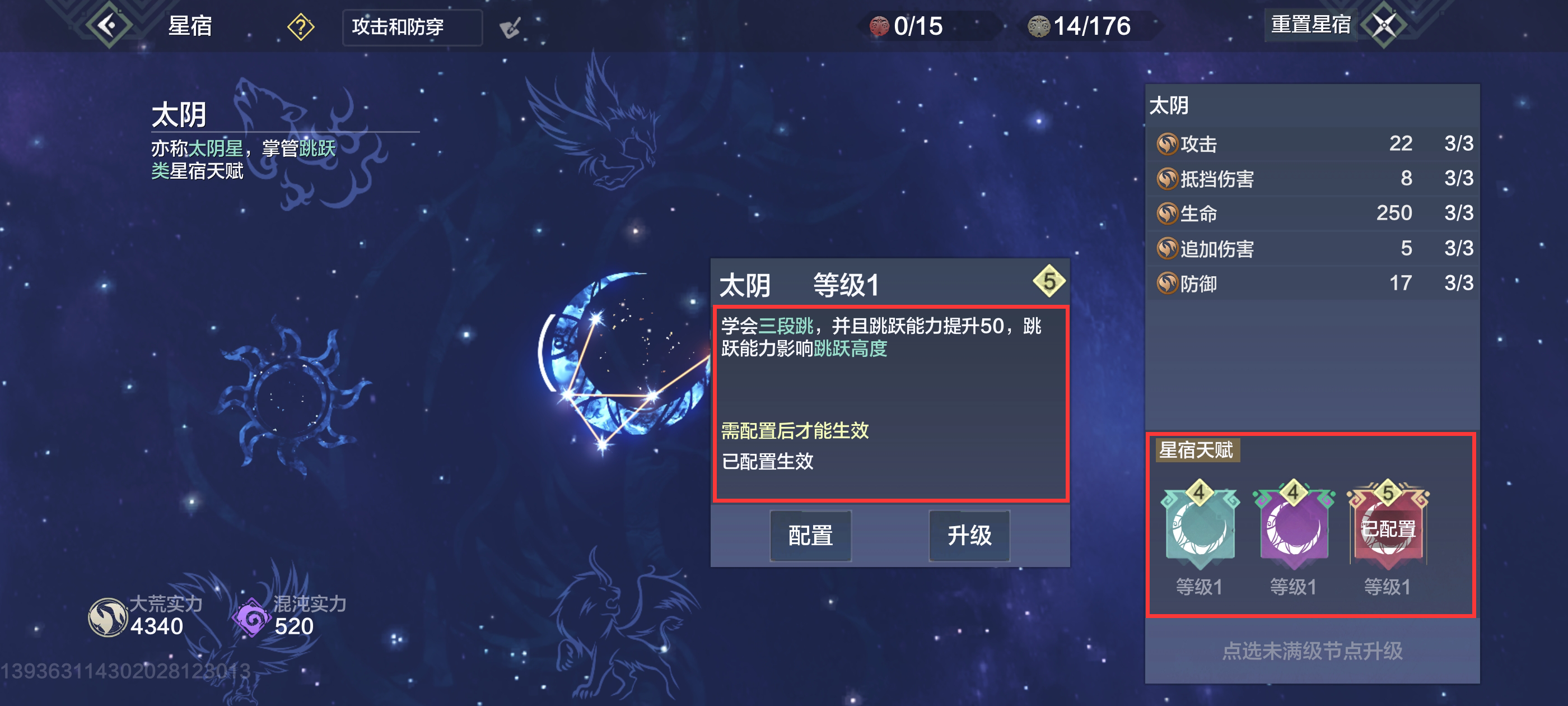
Task: Tap the 0/15 red point counter
Action: pos(906,26)
